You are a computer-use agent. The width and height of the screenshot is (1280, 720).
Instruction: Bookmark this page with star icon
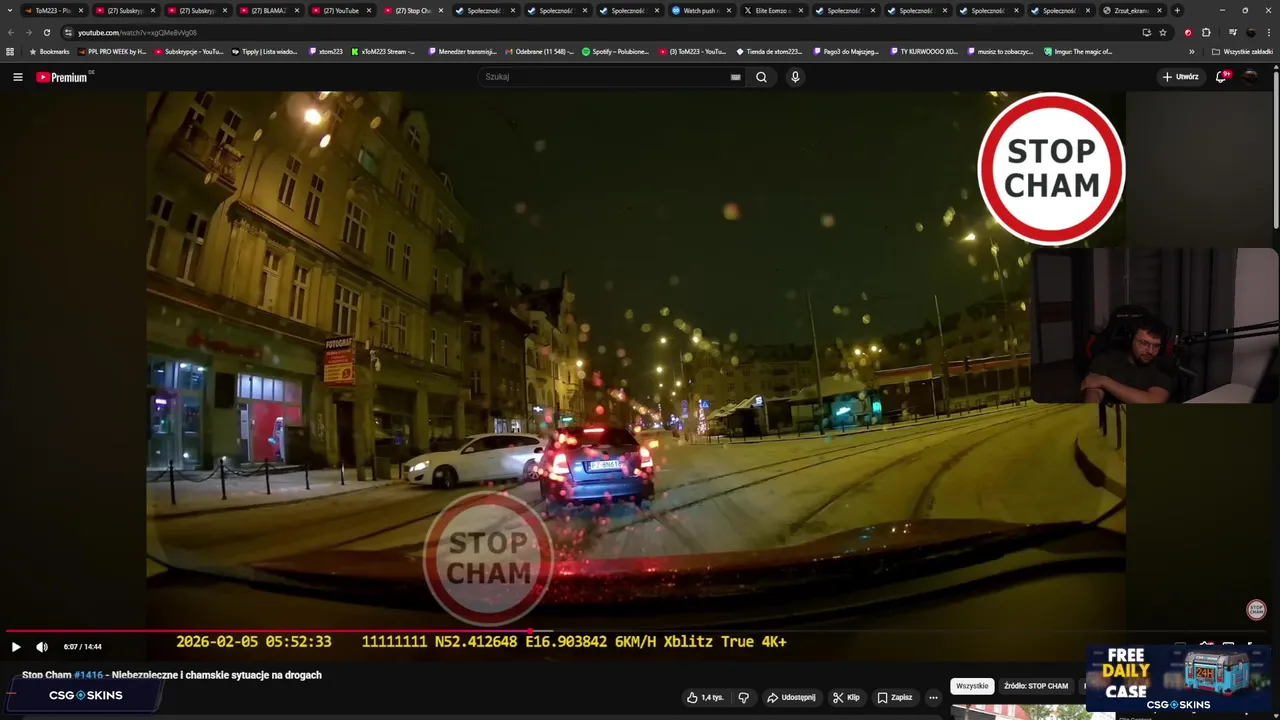[1163, 32]
